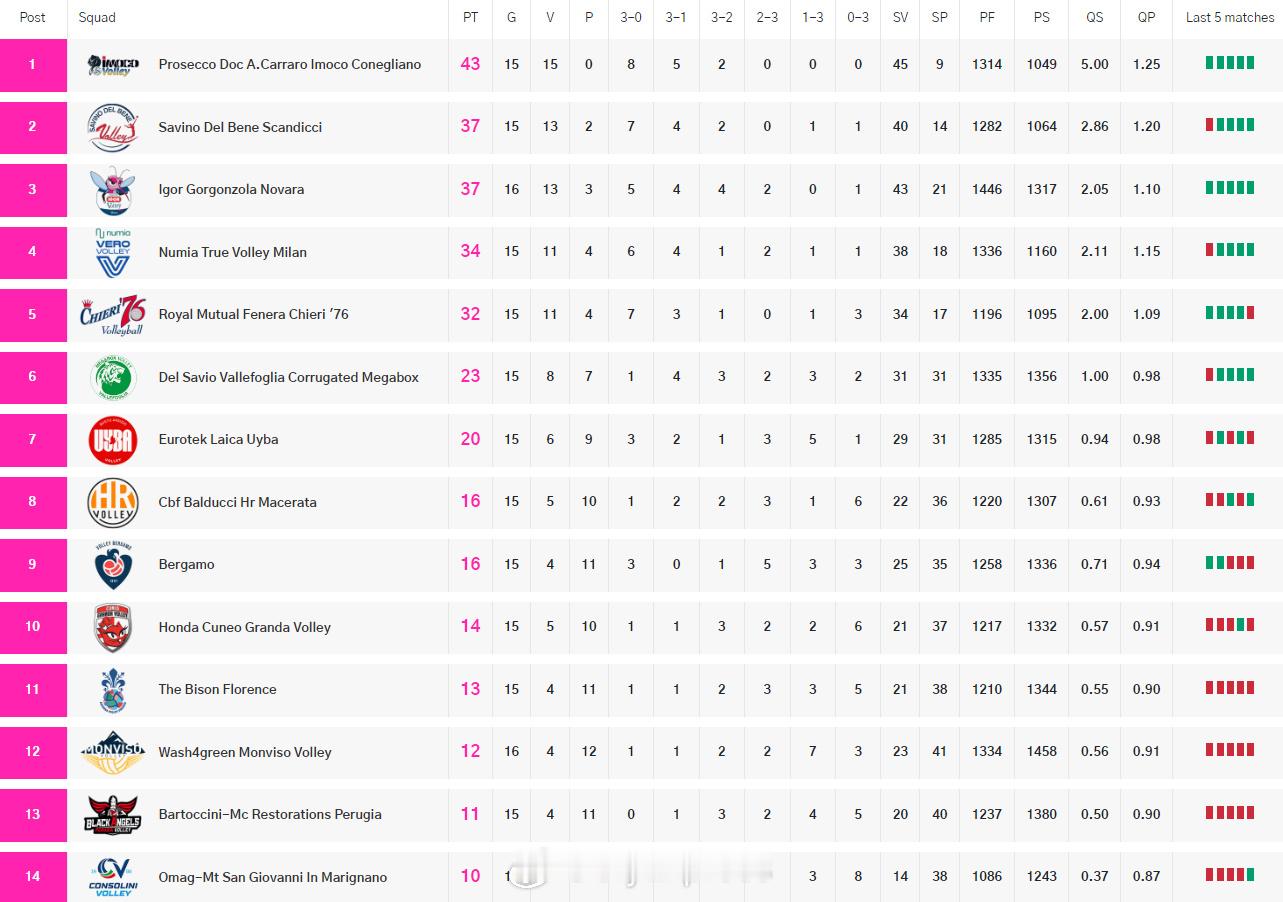Click the pink position 7 cell
The height and width of the screenshot is (902, 1283).
33,440
